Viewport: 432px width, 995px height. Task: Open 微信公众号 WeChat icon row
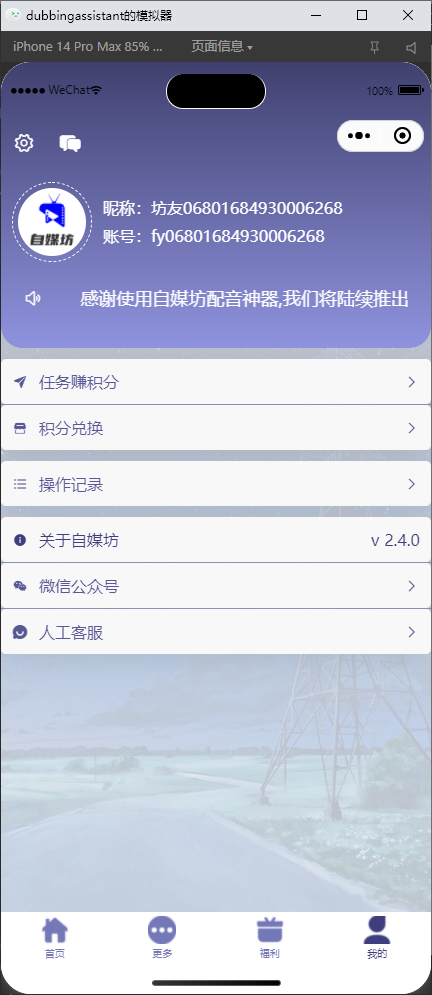point(216,586)
